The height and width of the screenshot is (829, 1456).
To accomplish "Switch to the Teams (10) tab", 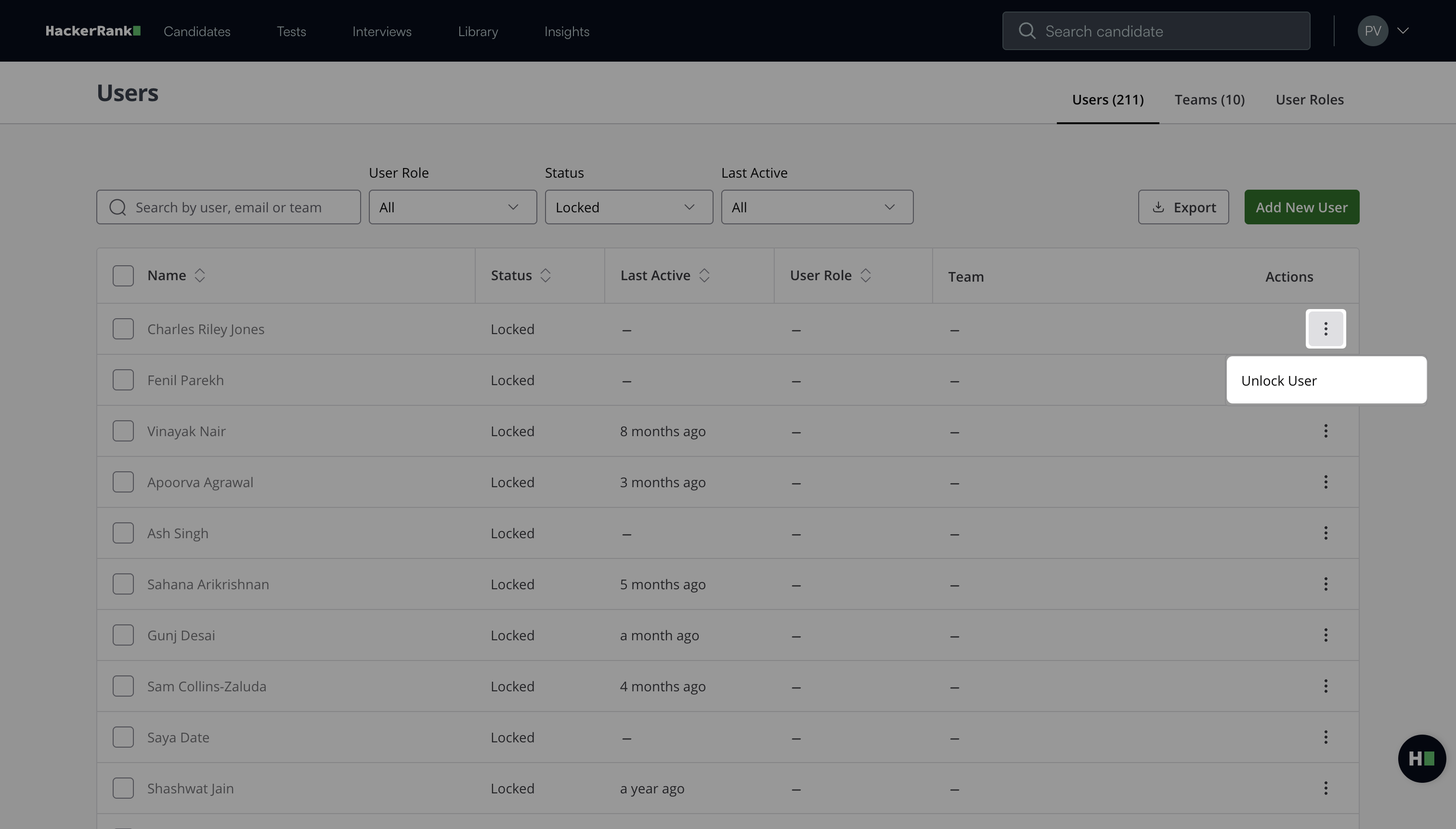I will click(1209, 100).
